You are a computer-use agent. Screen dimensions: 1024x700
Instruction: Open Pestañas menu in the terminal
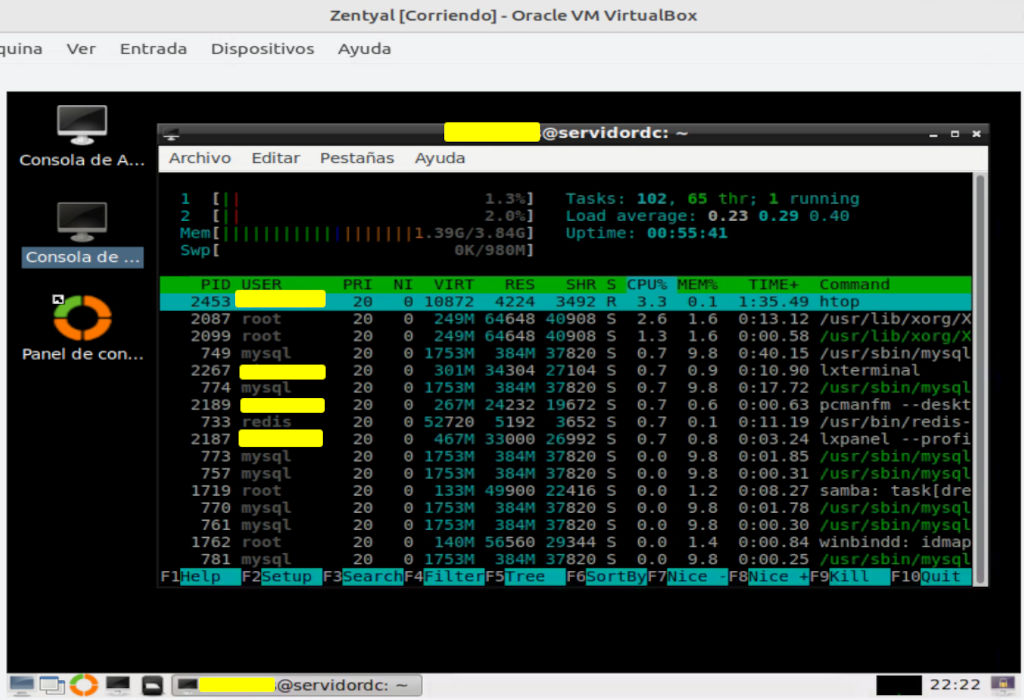pyautogui.click(x=357, y=158)
